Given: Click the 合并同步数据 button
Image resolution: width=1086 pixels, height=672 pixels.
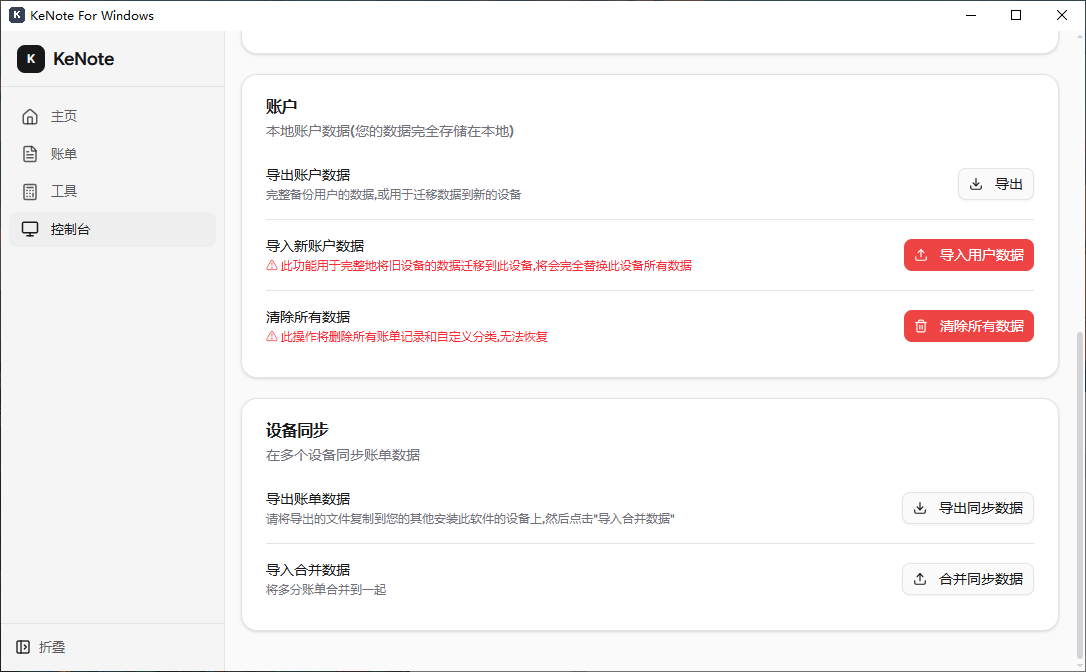Looking at the screenshot, I should [x=968, y=579].
